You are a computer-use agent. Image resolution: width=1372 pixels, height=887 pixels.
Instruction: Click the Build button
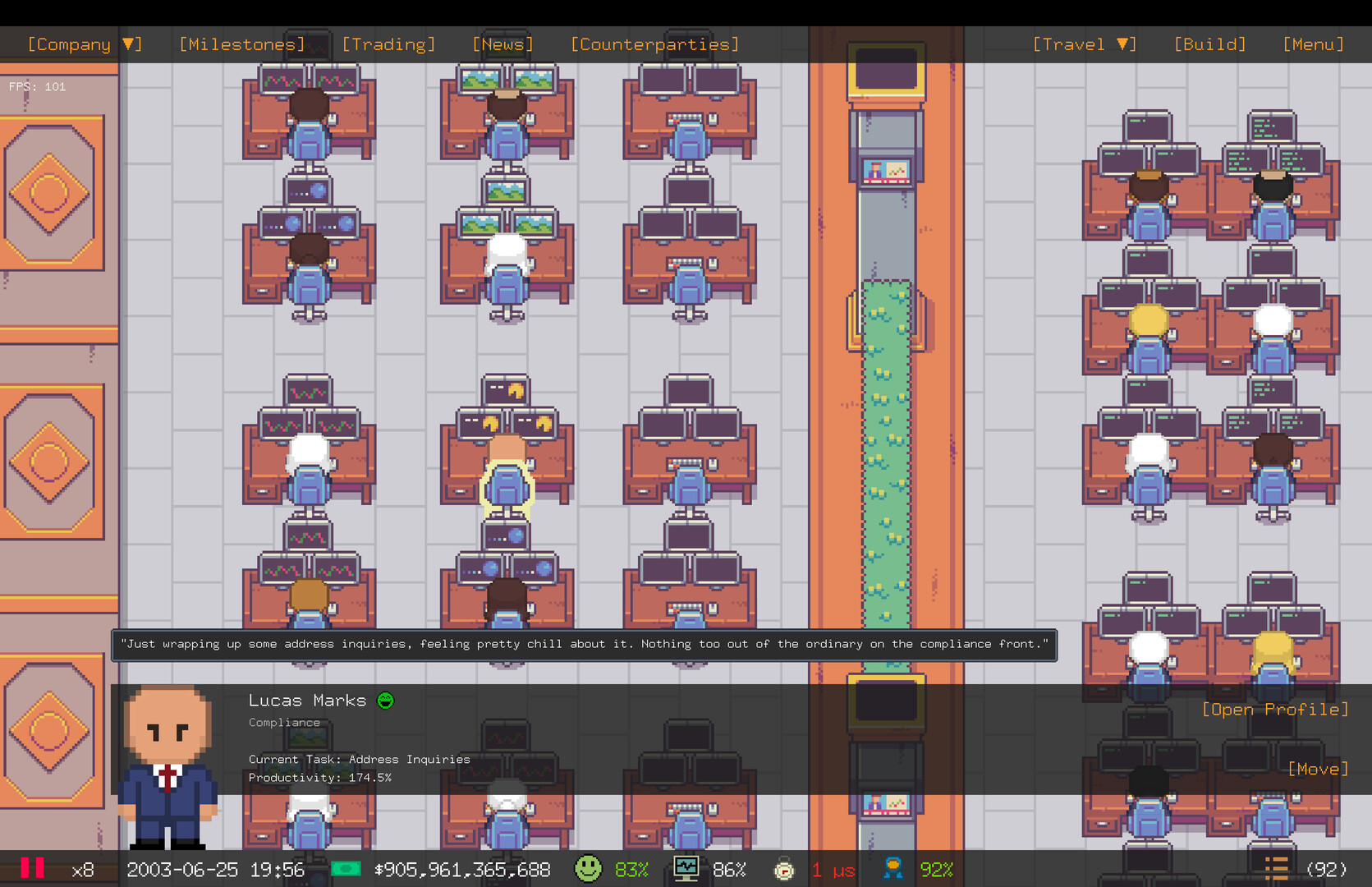pyautogui.click(x=1209, y=44)
